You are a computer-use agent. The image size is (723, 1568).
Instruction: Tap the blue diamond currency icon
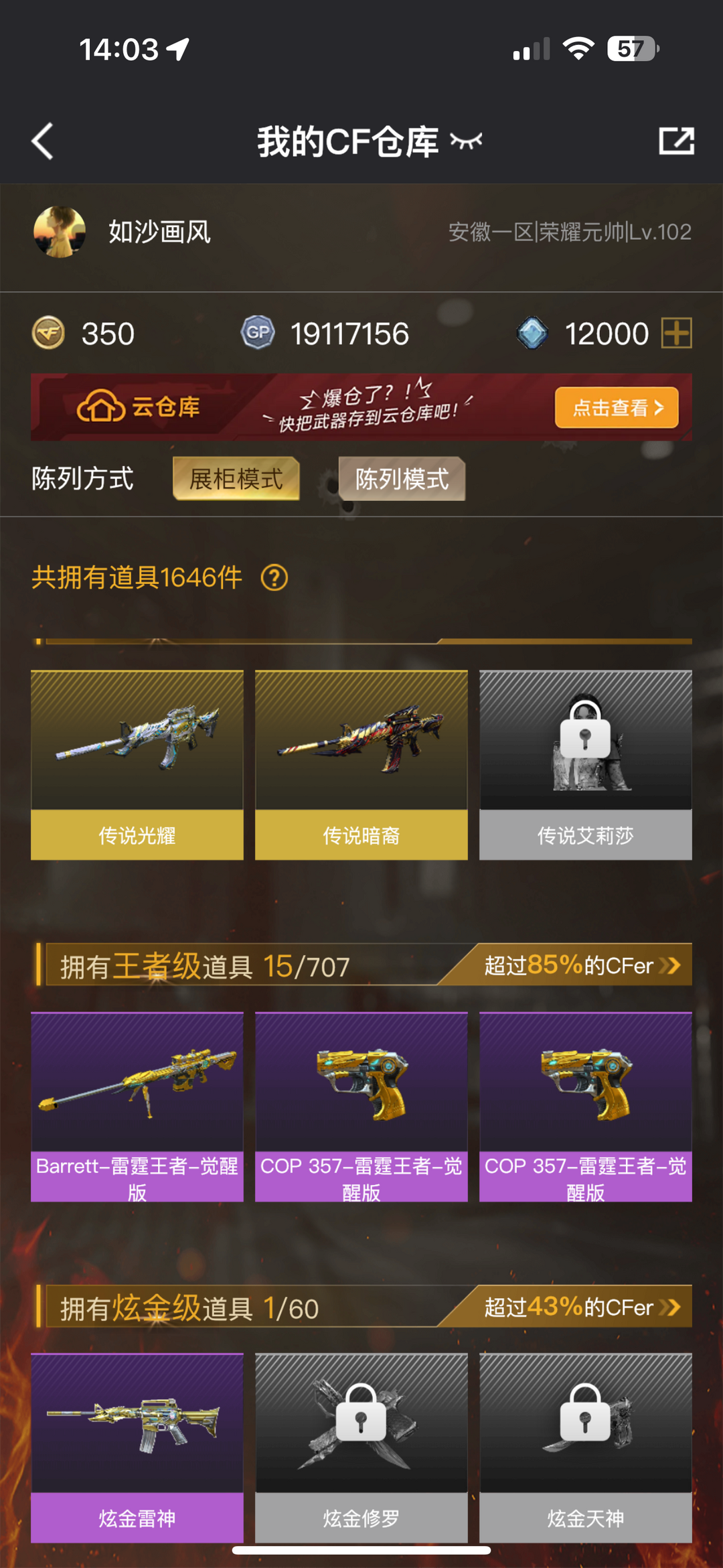533,333
